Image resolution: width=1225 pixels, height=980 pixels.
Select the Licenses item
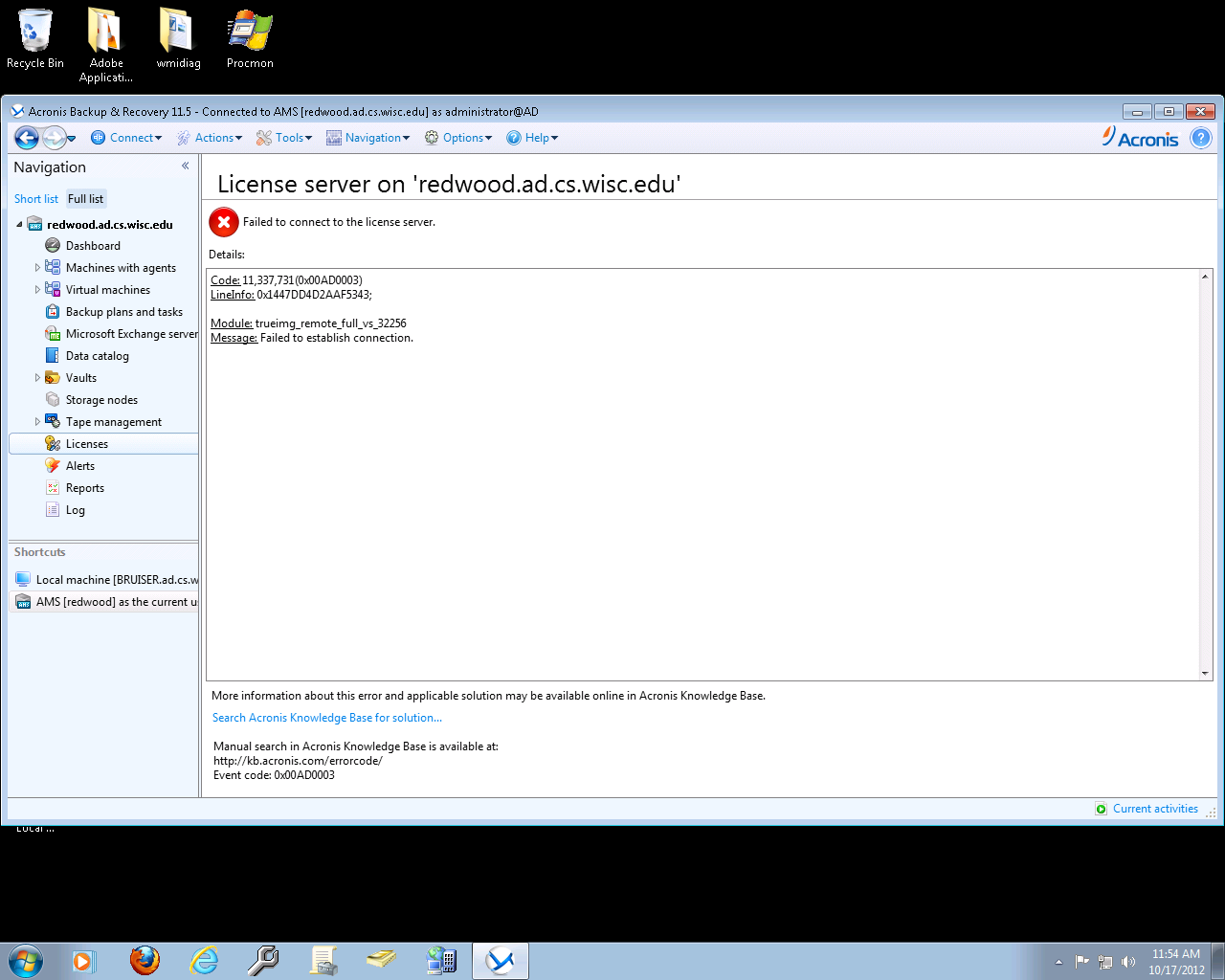click(x=103, y=444)
